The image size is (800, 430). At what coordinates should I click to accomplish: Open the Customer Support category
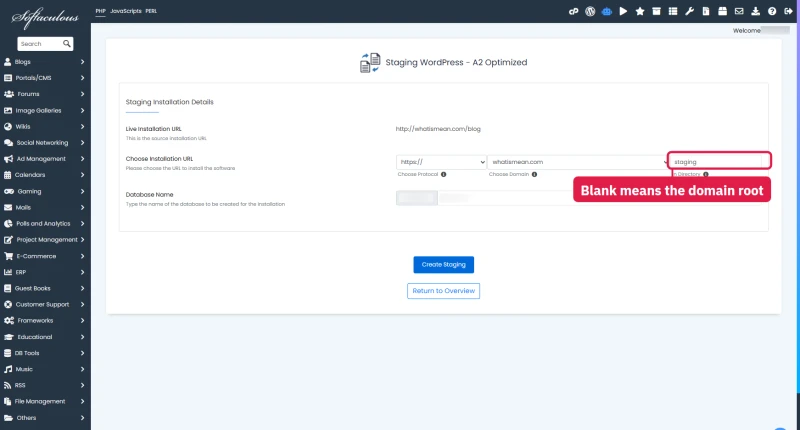[x=44, y=305]
